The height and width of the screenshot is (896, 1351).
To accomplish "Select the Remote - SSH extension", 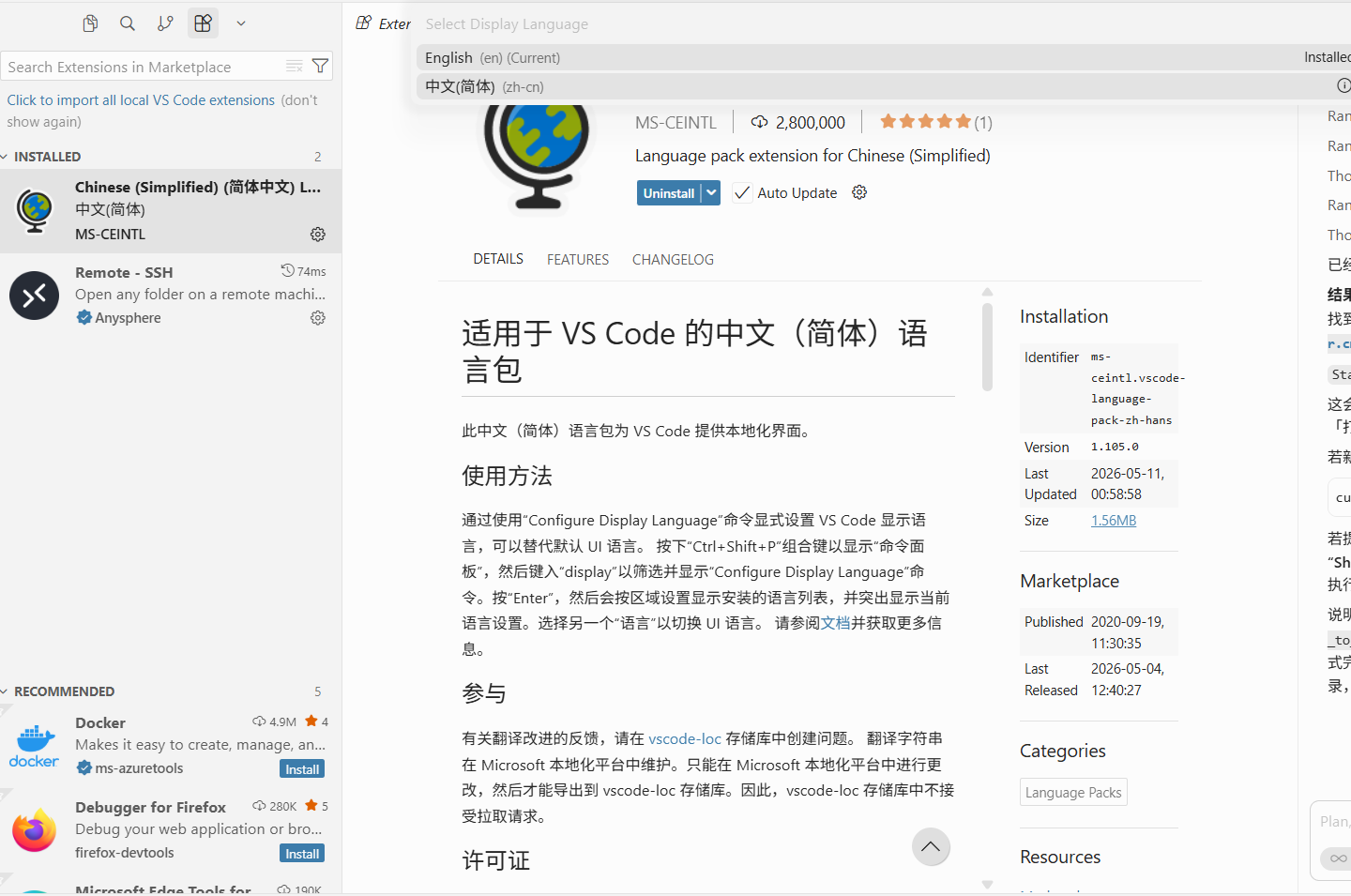I will click(x=171, y=296).
